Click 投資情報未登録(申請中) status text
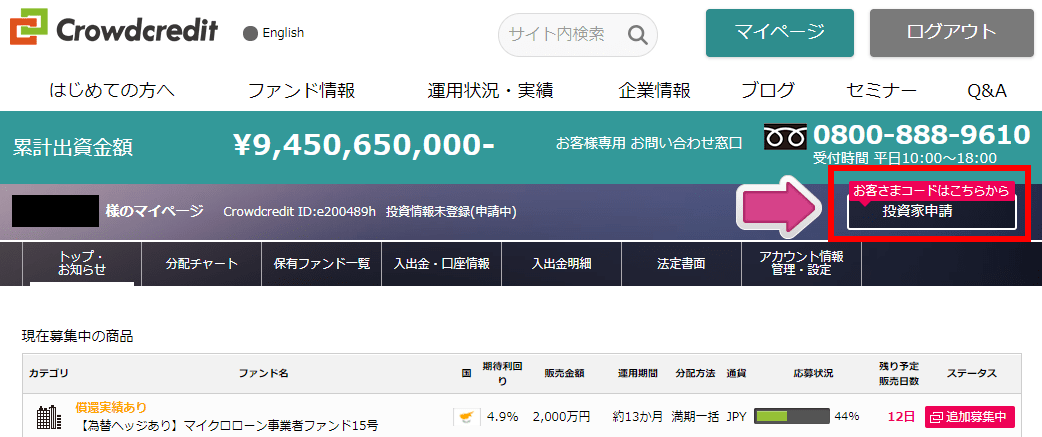Viewport: 1042px width, 437px height. 451,212
